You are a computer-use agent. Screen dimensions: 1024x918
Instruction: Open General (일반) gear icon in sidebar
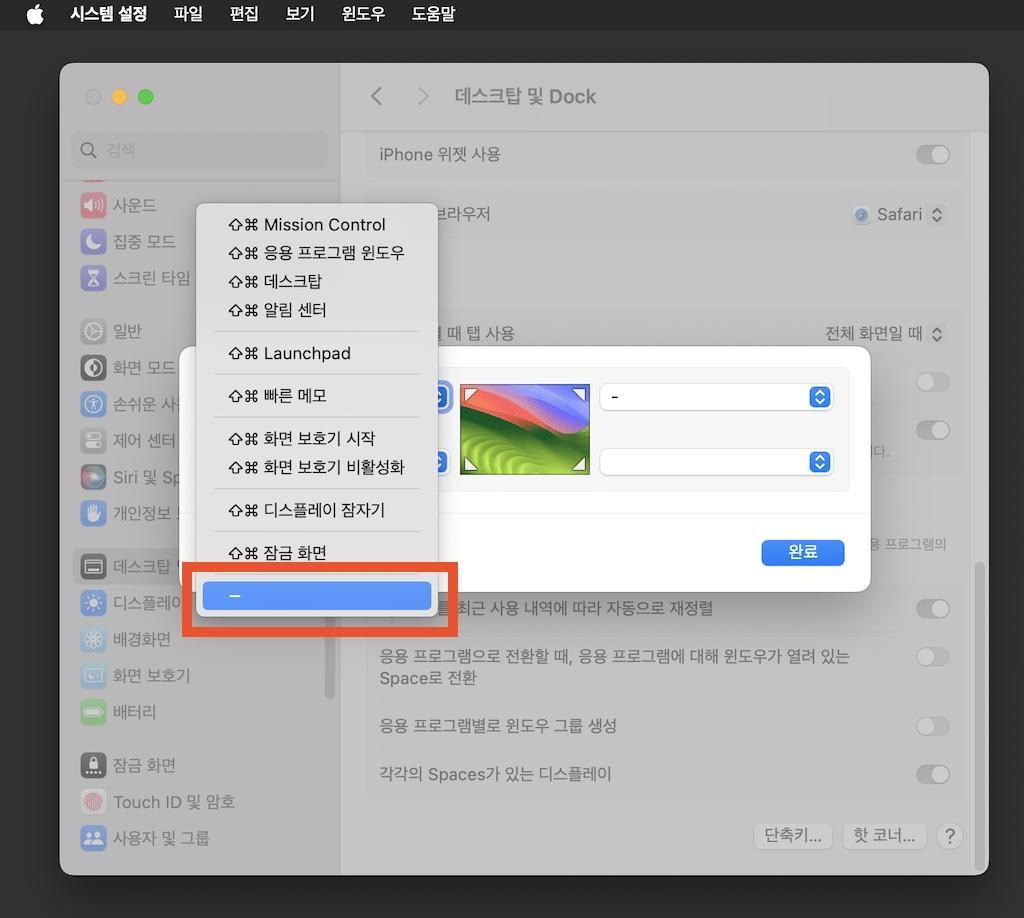click(x=93, y=331)
